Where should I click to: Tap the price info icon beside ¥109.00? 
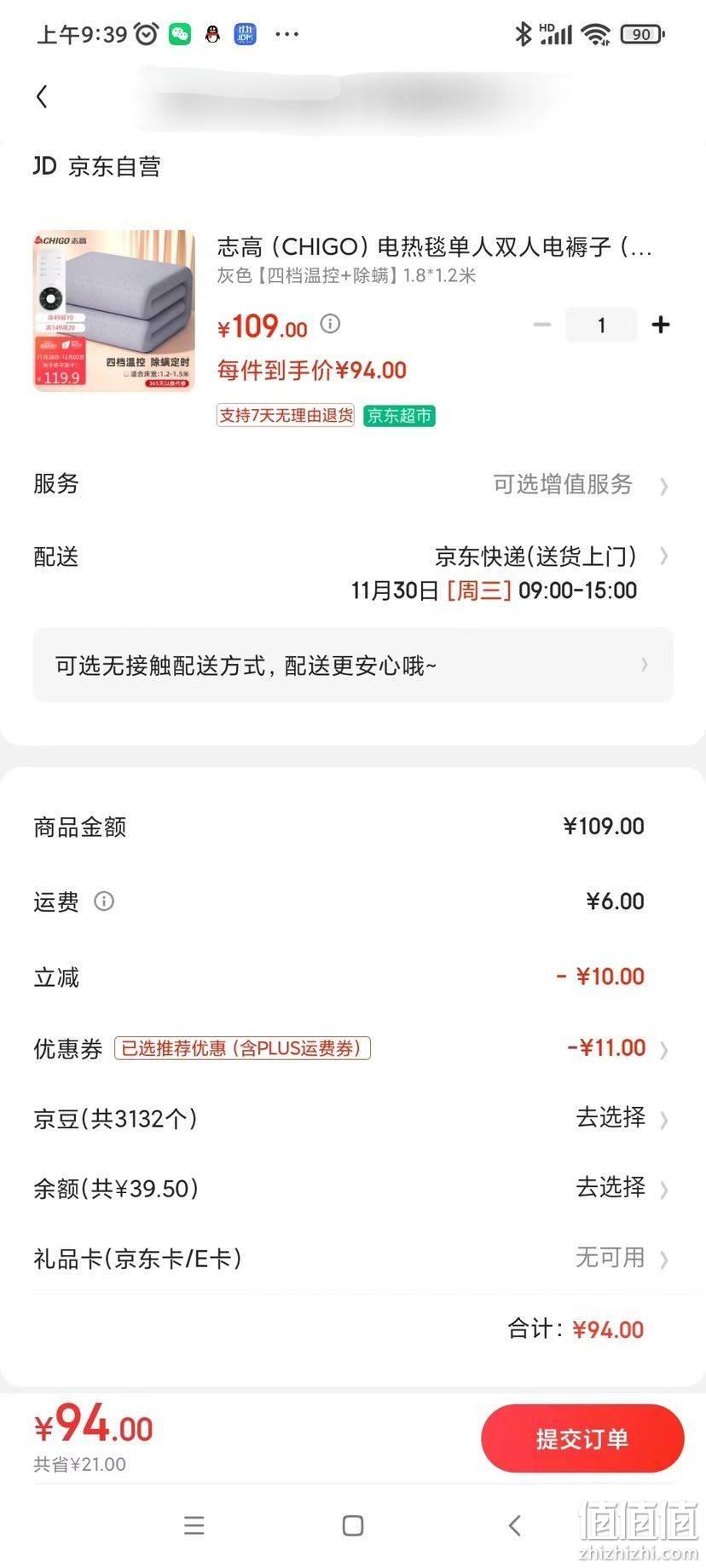point(330,324)
